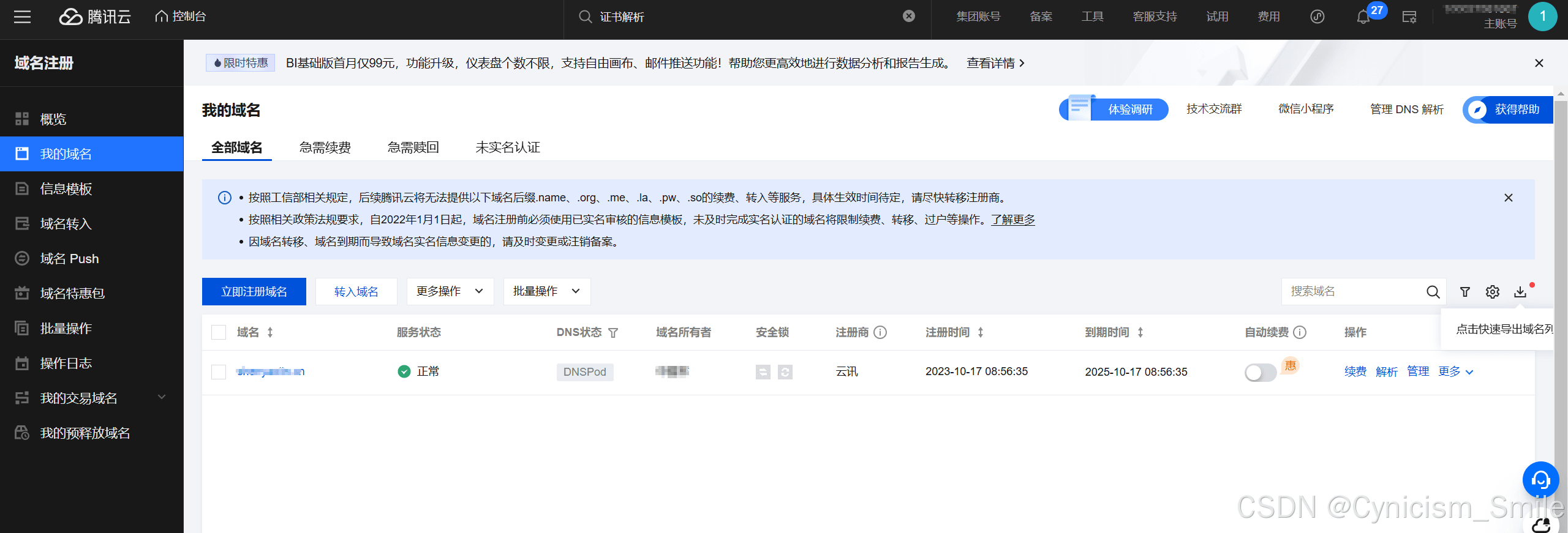Open the notifications bell with 27 badge
1568x533 pixels.
pyautogui.click(x=1363, y=17)
